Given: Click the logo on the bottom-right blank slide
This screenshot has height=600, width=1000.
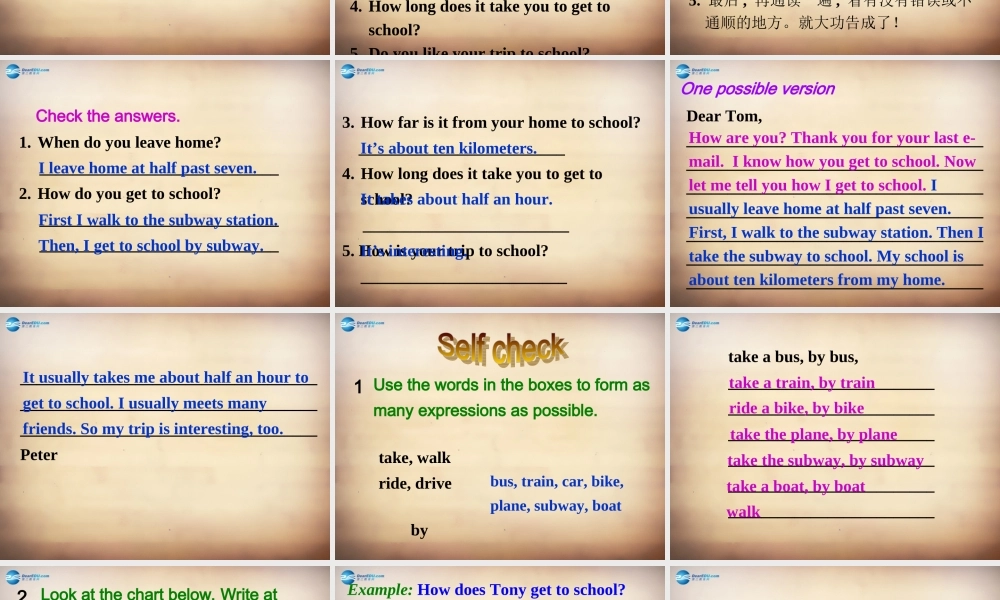Looking at the screenshot, I should click(697, 577).
